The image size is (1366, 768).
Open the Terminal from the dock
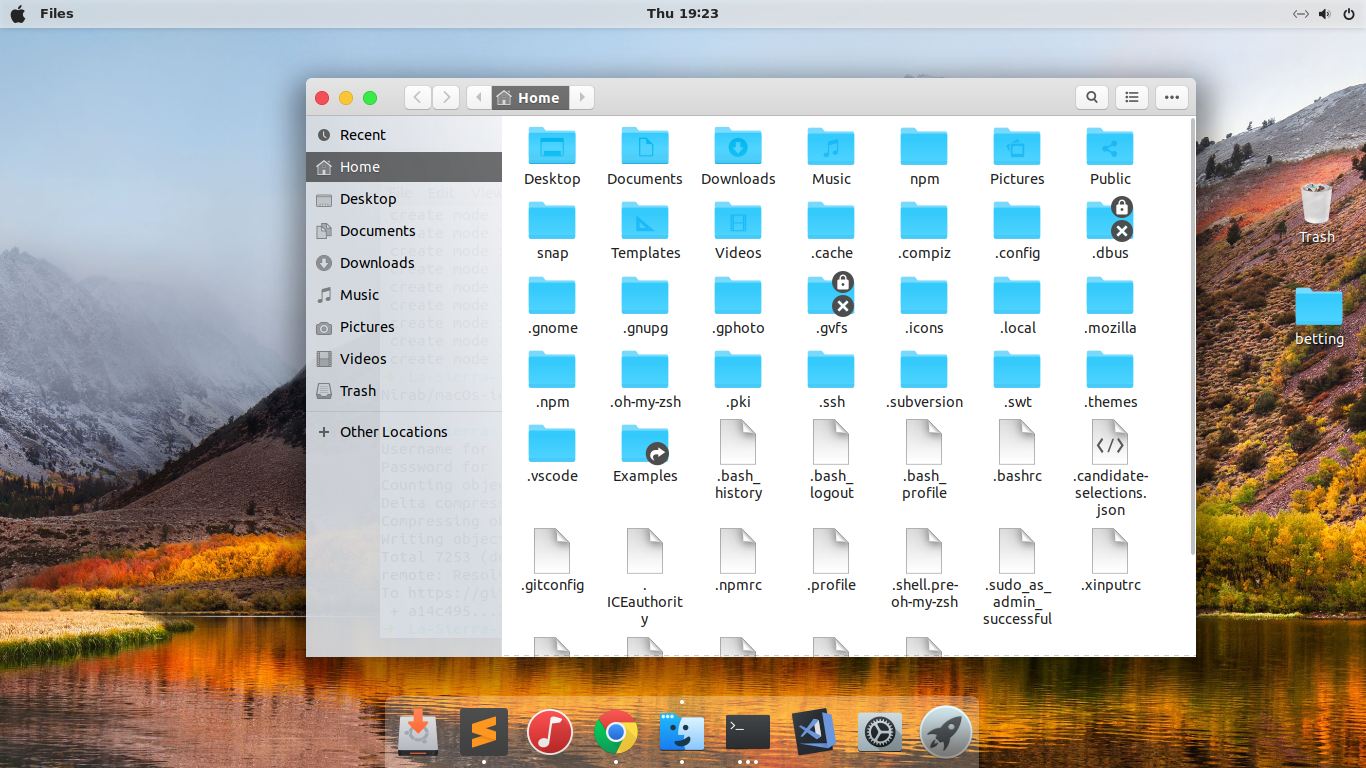748,732
